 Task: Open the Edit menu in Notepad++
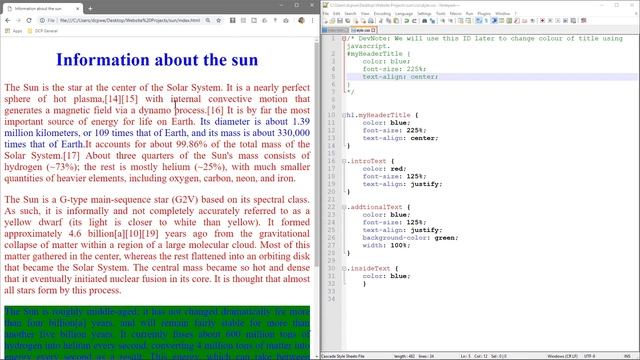(336, 13)
